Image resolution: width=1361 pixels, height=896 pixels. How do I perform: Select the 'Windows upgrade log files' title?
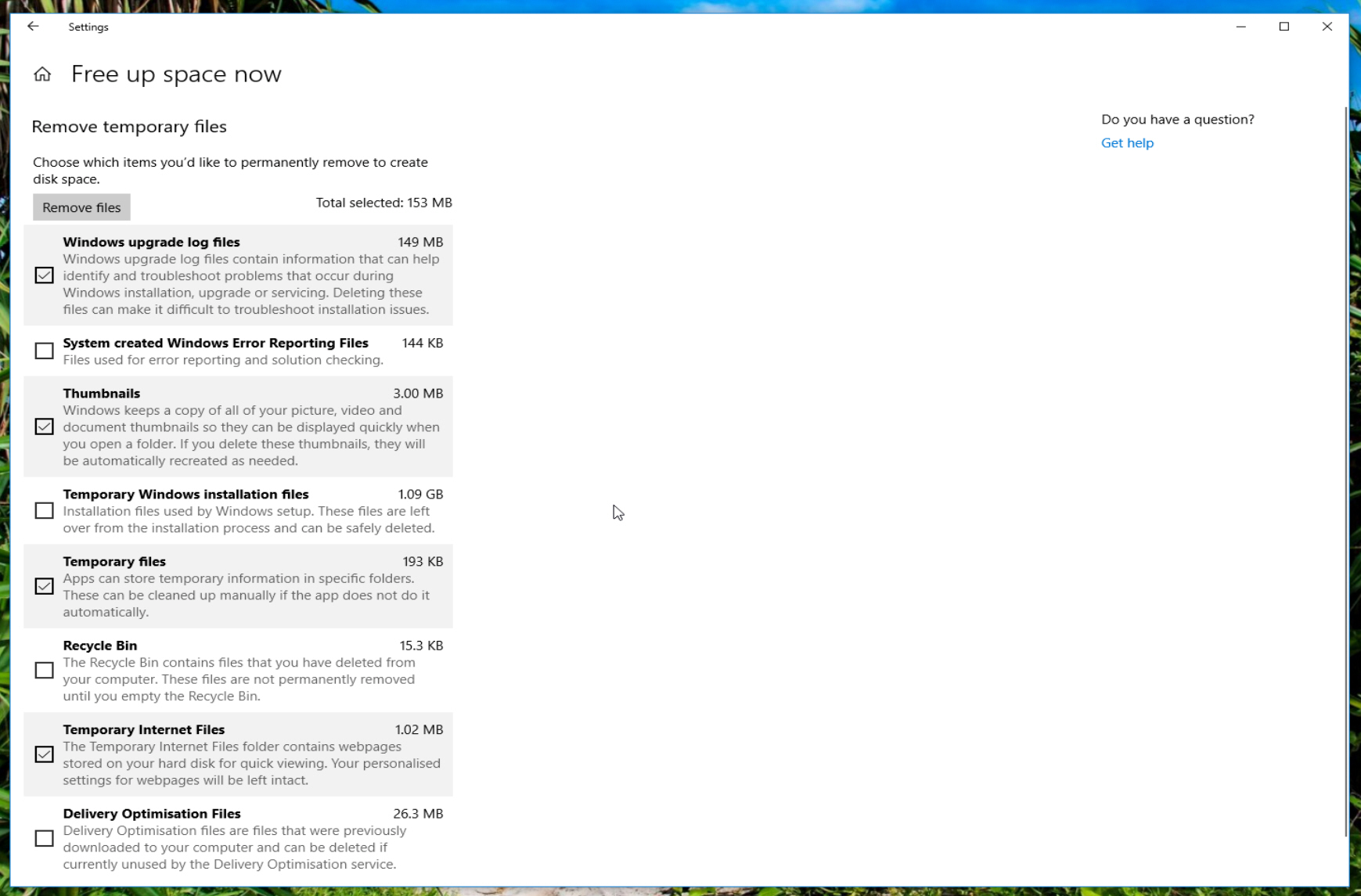(x=151, y=243)
